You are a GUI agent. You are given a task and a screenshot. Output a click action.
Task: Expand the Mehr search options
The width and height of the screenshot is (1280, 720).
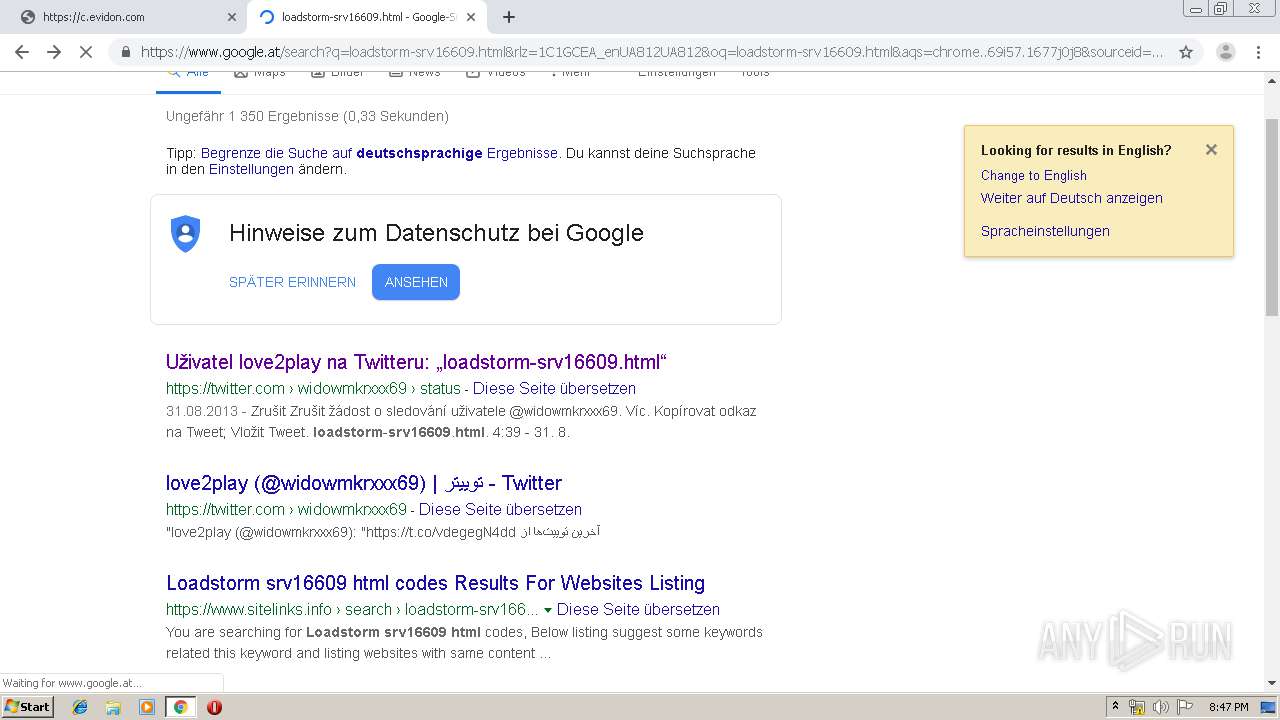(x=571, y=73)
